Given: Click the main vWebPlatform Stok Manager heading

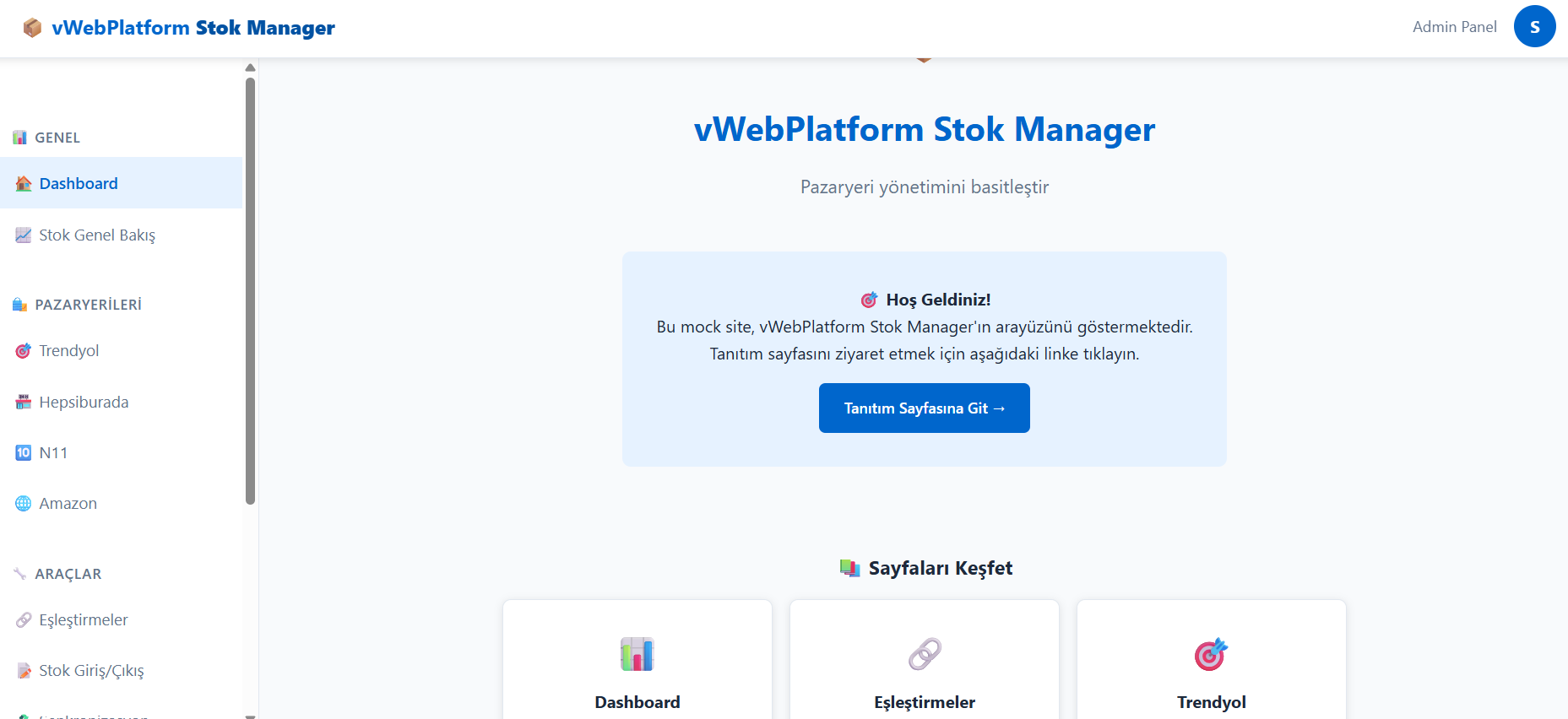Looking at the screenshot, I should [x=925, y=129].
